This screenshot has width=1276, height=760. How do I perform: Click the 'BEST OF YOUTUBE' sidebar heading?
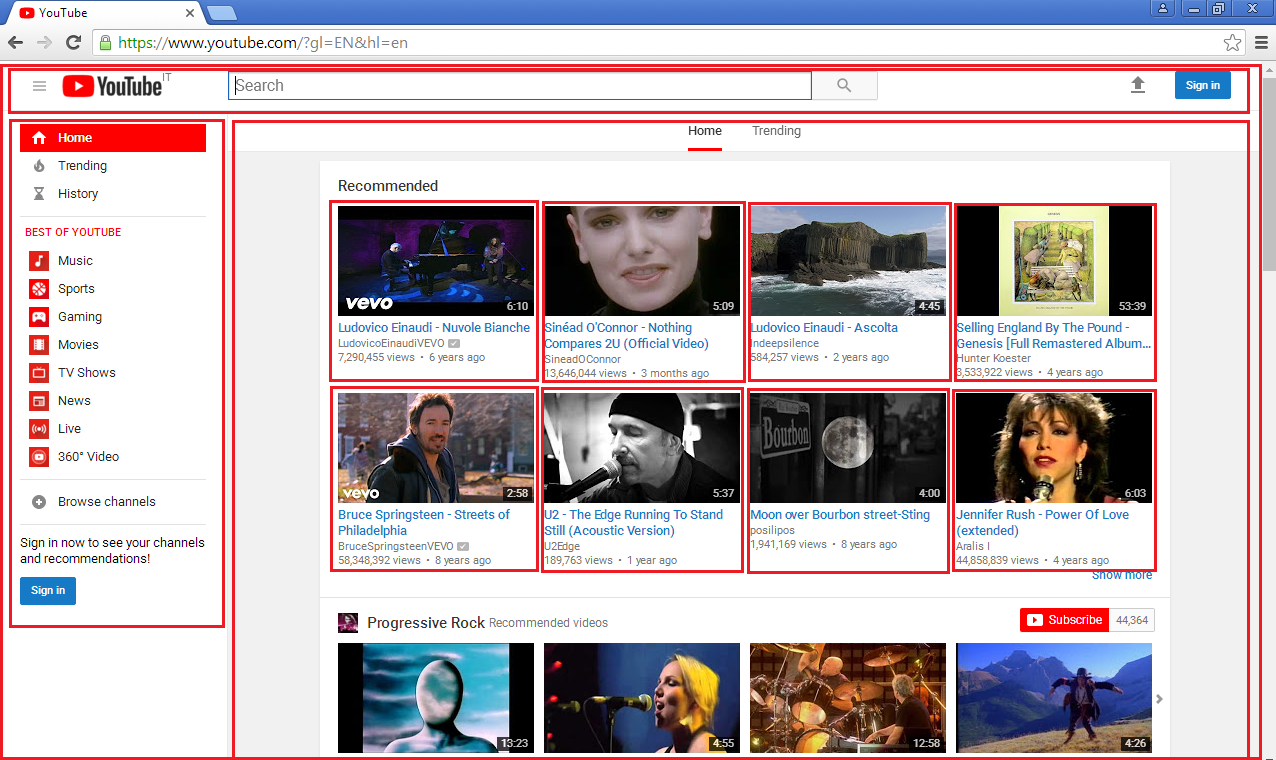coord(73,232)
